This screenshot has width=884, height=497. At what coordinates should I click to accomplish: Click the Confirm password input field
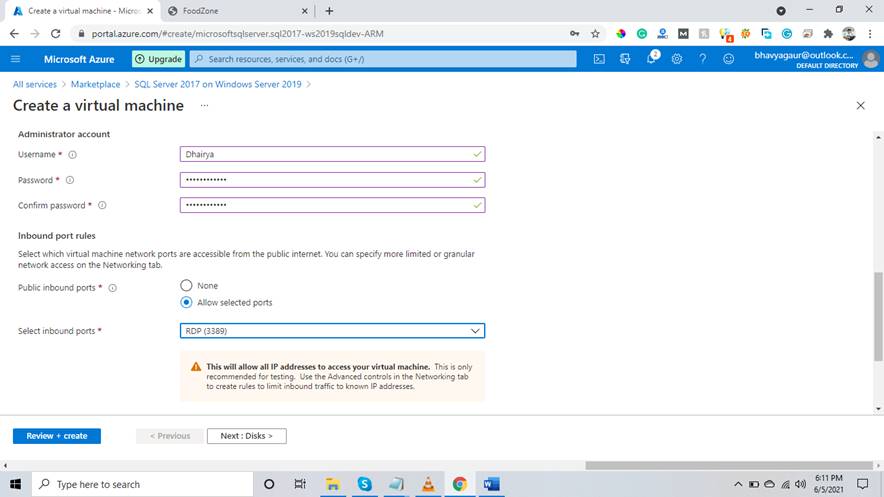coord(332,205)
